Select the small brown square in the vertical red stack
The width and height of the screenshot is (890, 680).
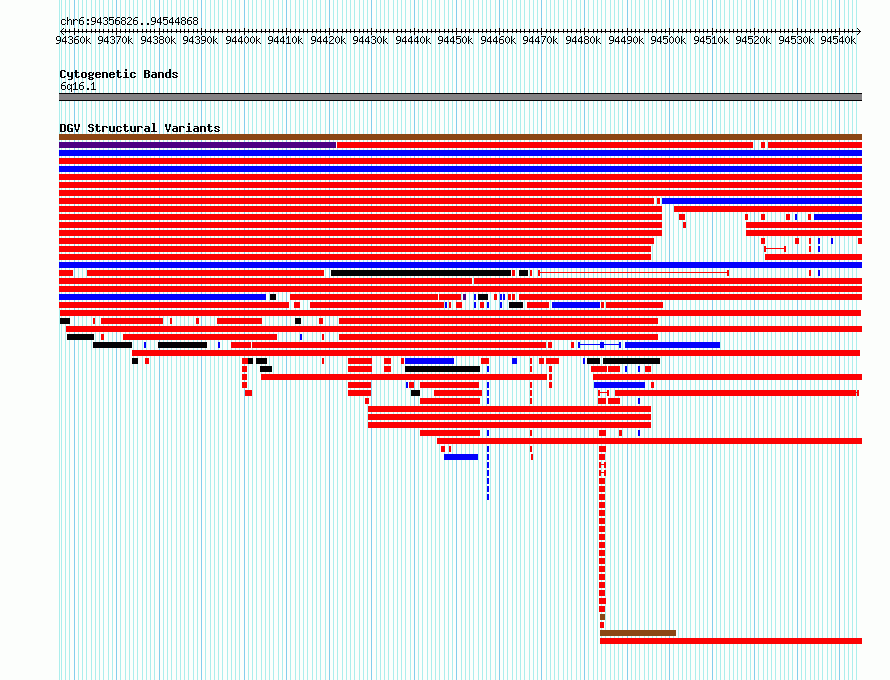pos(602,617)
